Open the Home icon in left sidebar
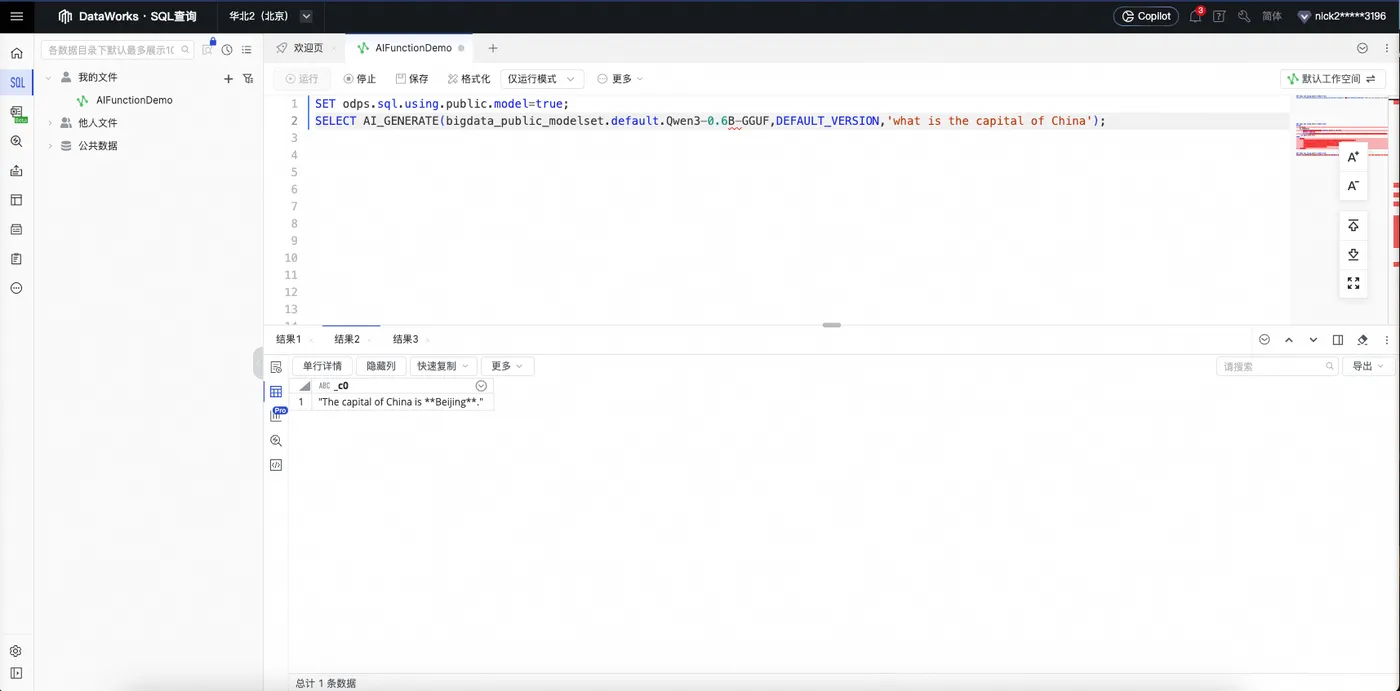 coord(16,53)
